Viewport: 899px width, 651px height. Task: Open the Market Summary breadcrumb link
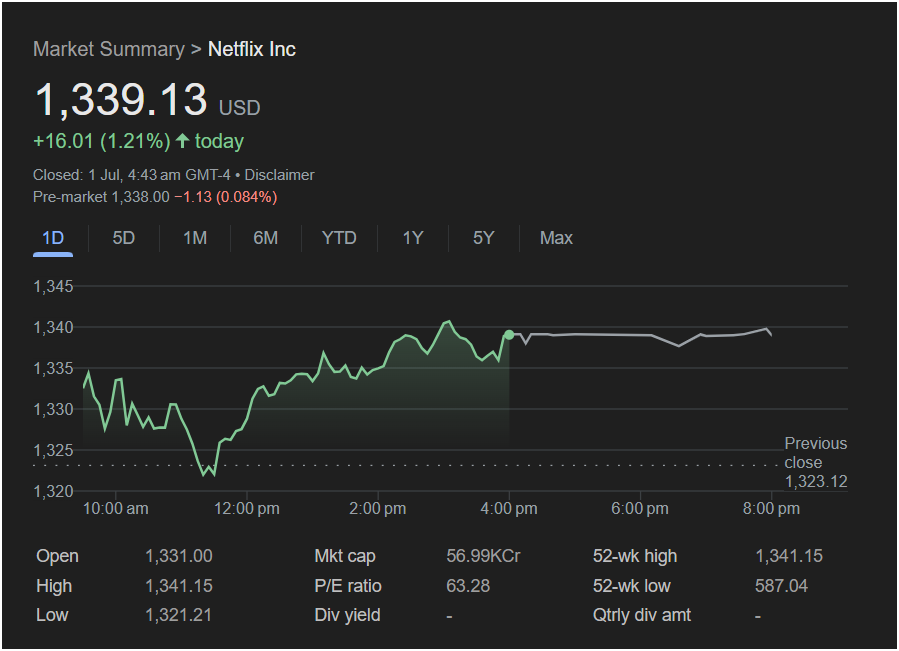tap(109, 49)
